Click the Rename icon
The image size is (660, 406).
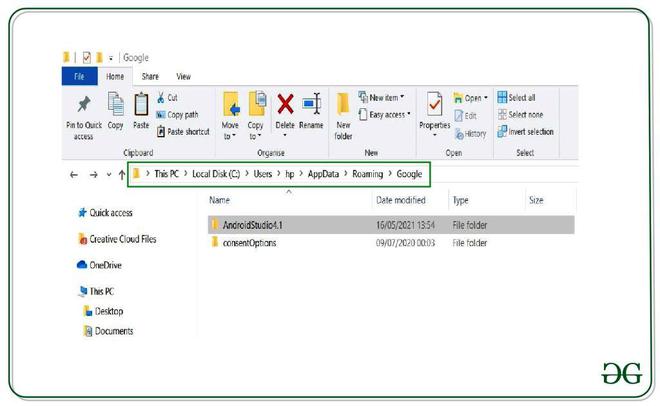(x=311, y=103)
